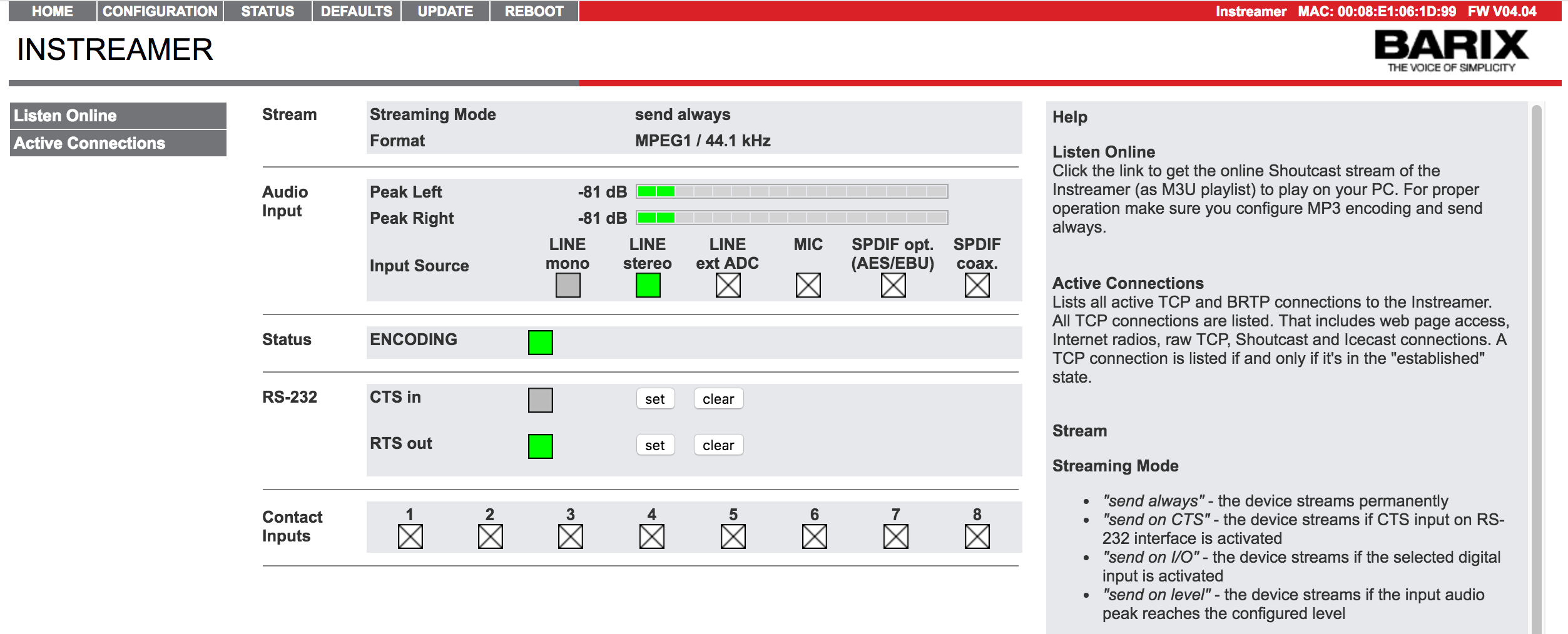Click the clear button for RTS out
This screenshot has height=634, width=1568.
click(x=718, y=445)
